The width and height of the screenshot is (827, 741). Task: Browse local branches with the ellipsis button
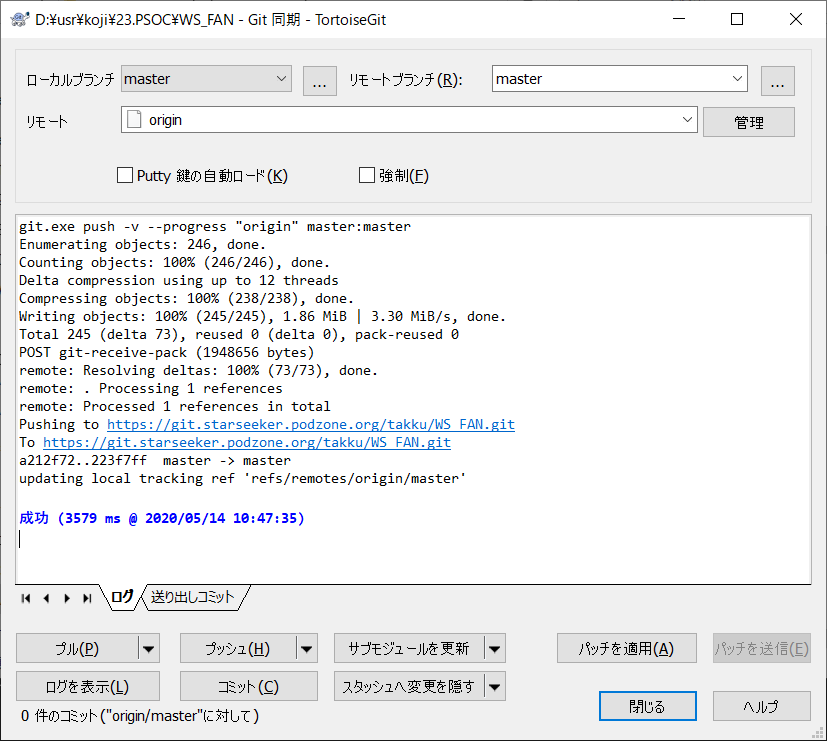click(319, 80)
